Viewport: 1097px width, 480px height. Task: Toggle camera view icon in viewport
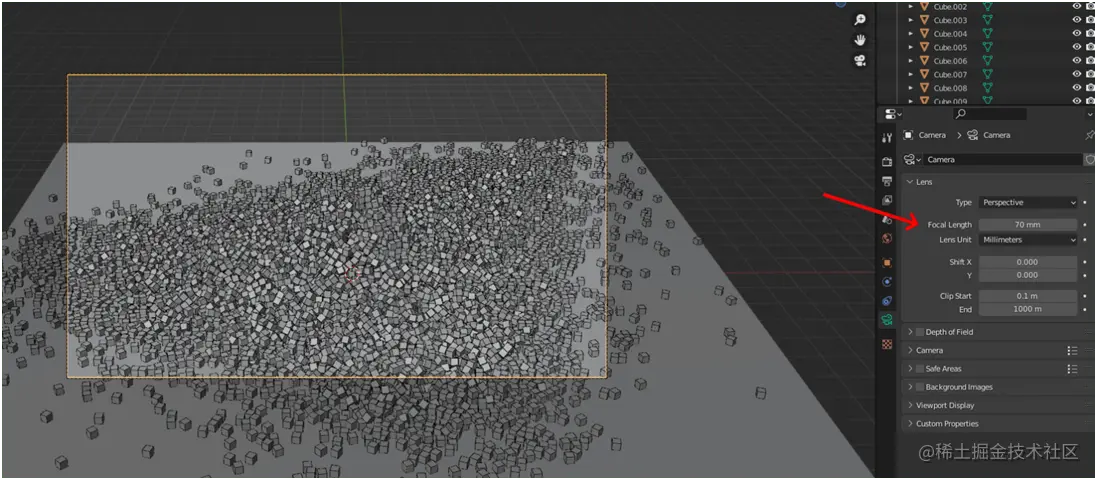pyautogui.click(x=860, y=60)
